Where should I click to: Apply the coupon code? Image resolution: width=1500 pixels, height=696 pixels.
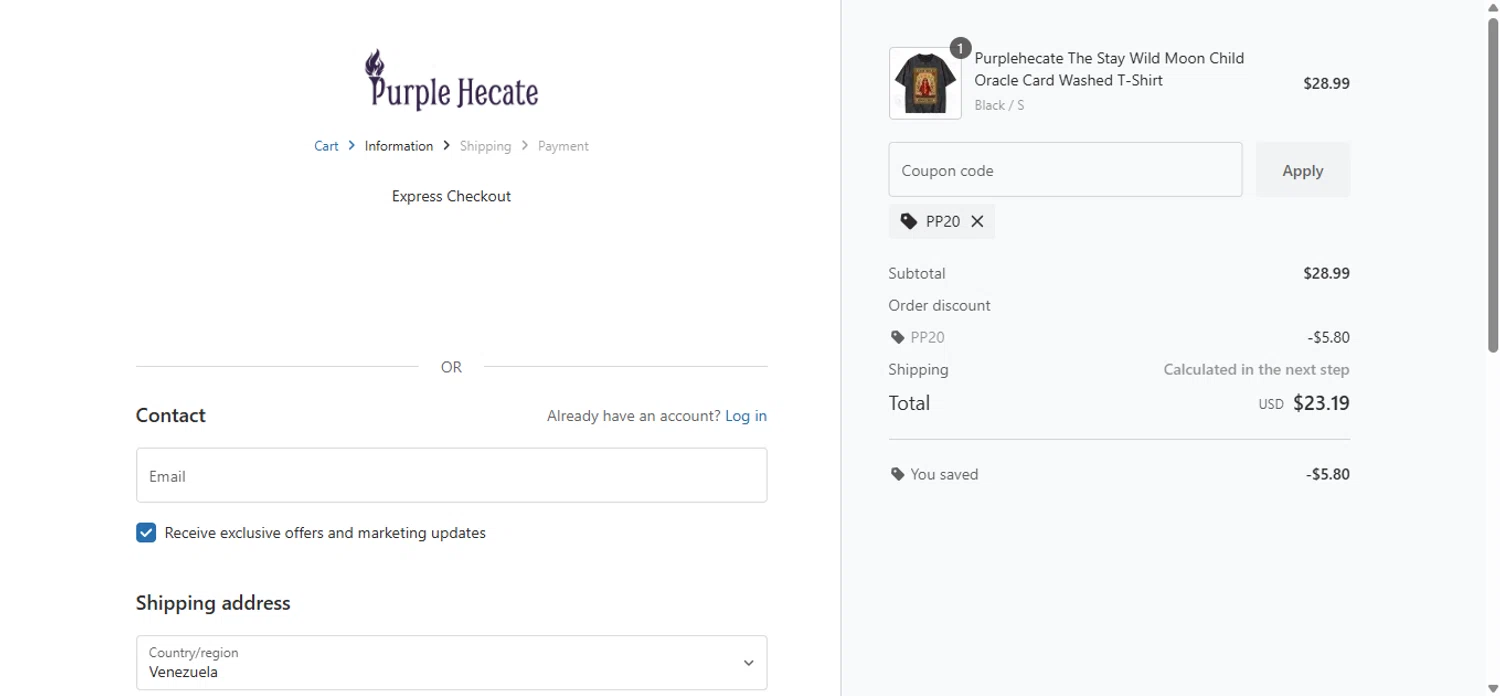1303,170
